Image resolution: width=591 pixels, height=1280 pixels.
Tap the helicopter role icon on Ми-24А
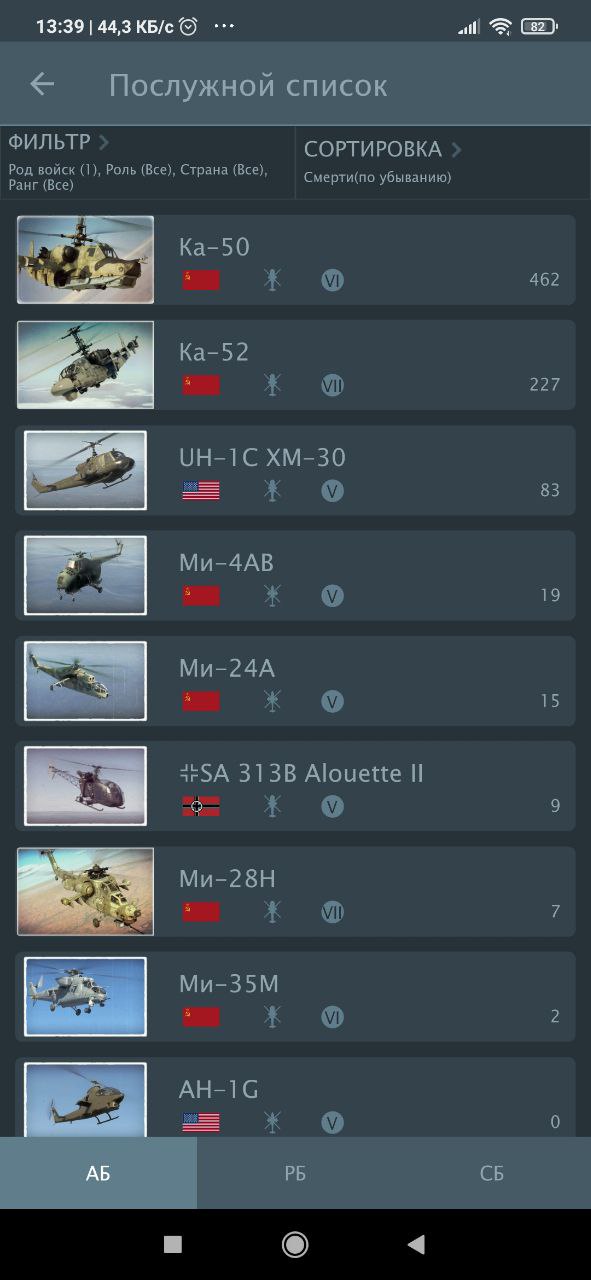coord(272,701)
